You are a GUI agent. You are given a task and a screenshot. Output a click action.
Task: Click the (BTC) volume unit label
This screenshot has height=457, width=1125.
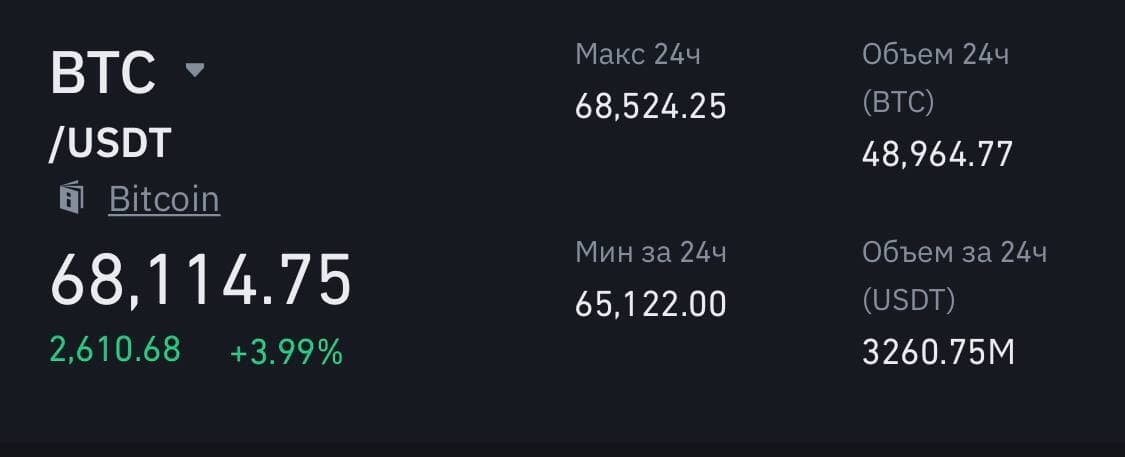[x=898, y=102]
